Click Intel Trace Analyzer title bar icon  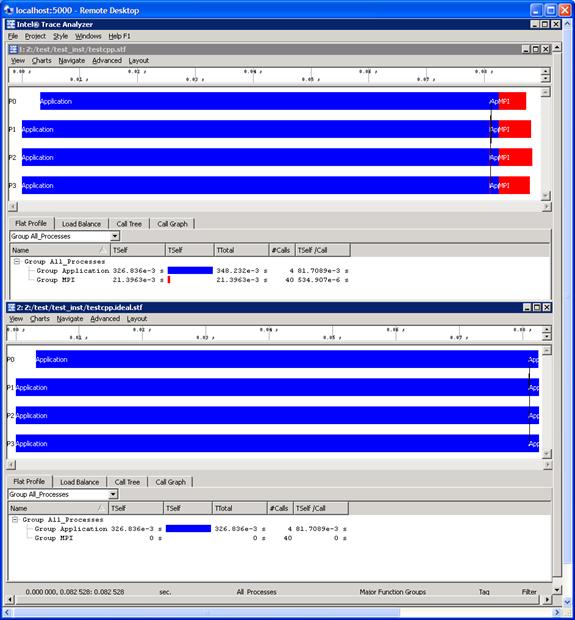(11, 25)
